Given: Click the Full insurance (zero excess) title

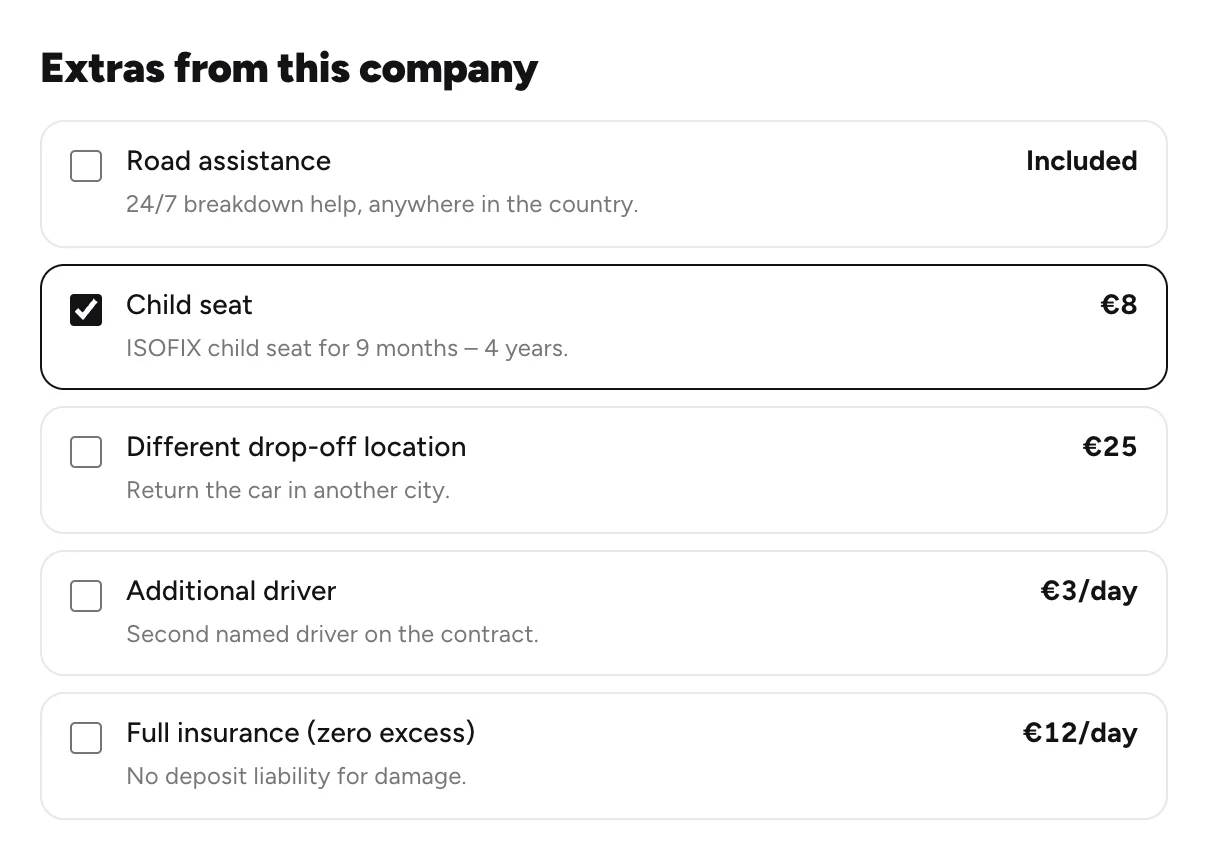Looking at the screenshot, I should [x=301, y=733].
